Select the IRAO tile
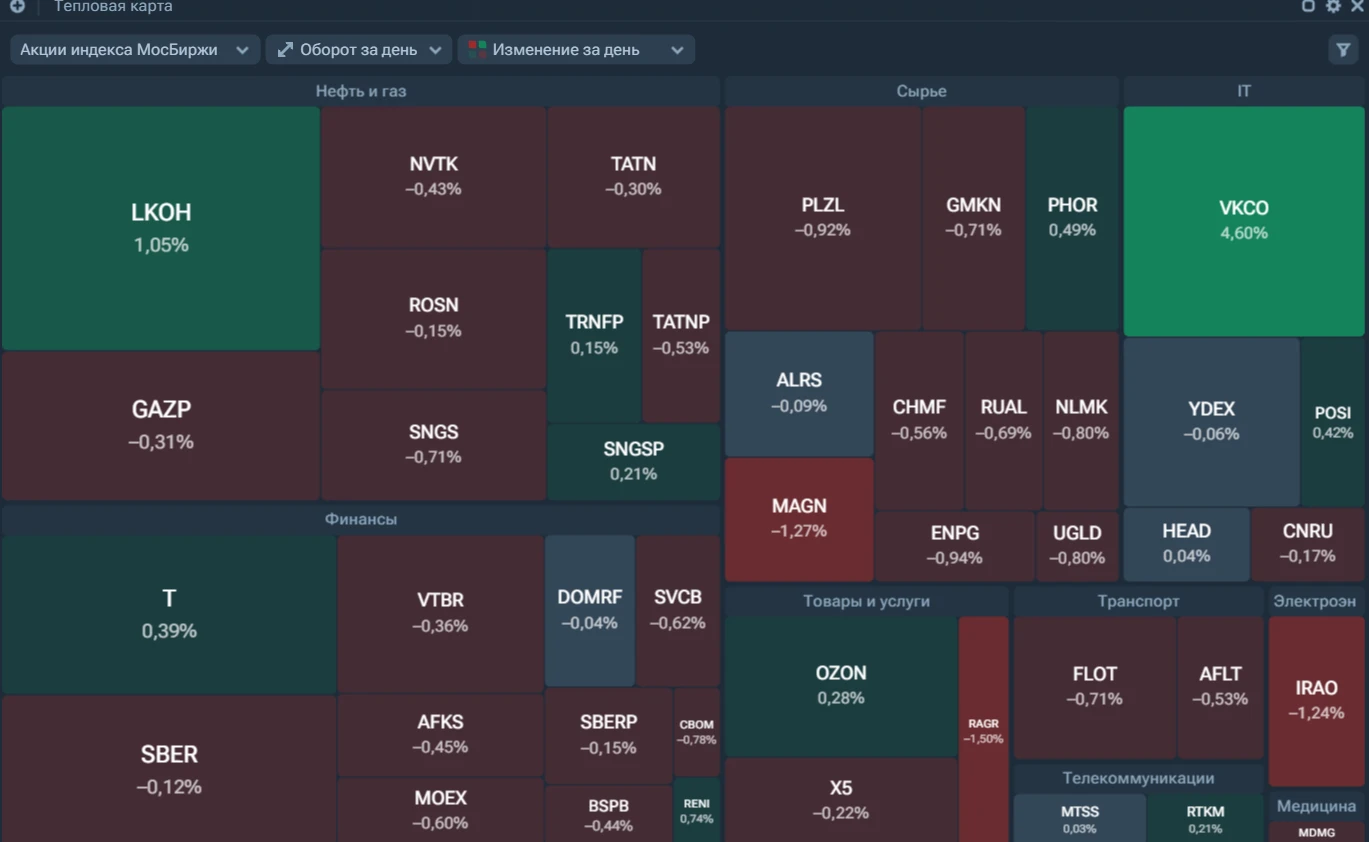Image resolution: width=1369 pixels, height=842 pixels. point(1317,701)
